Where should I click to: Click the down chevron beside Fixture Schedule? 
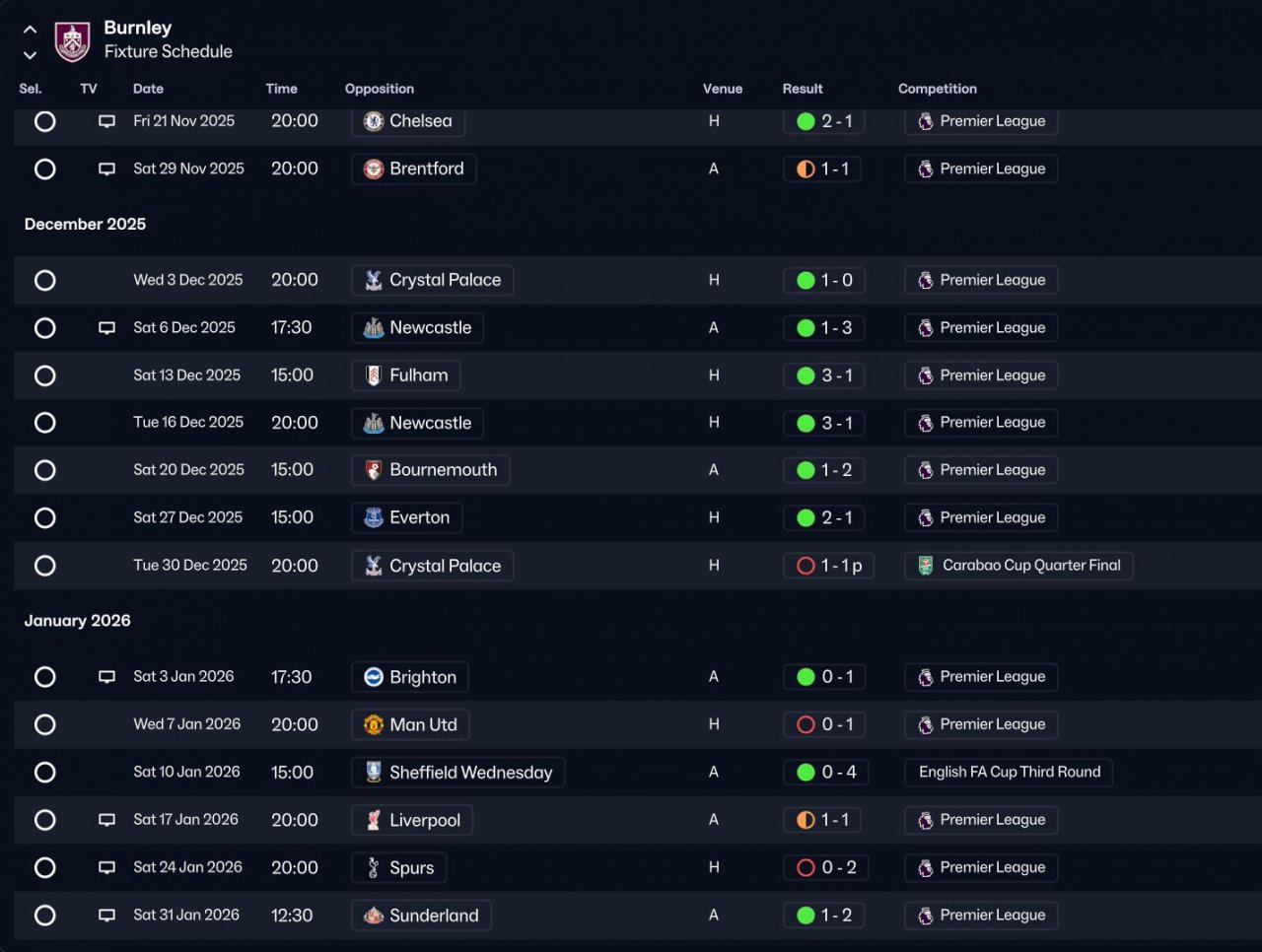30,55
